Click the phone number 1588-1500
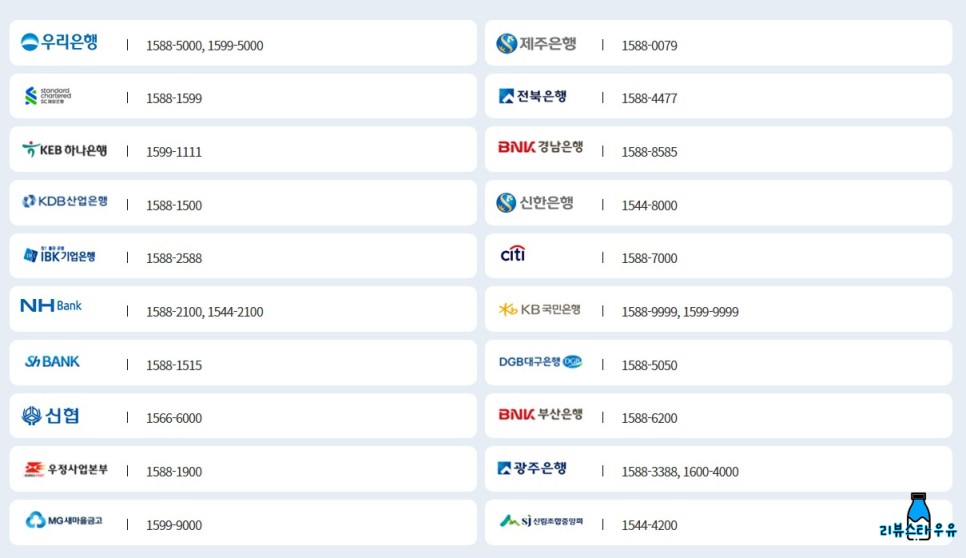Viewport: 966px width, 558px height. 174,206
